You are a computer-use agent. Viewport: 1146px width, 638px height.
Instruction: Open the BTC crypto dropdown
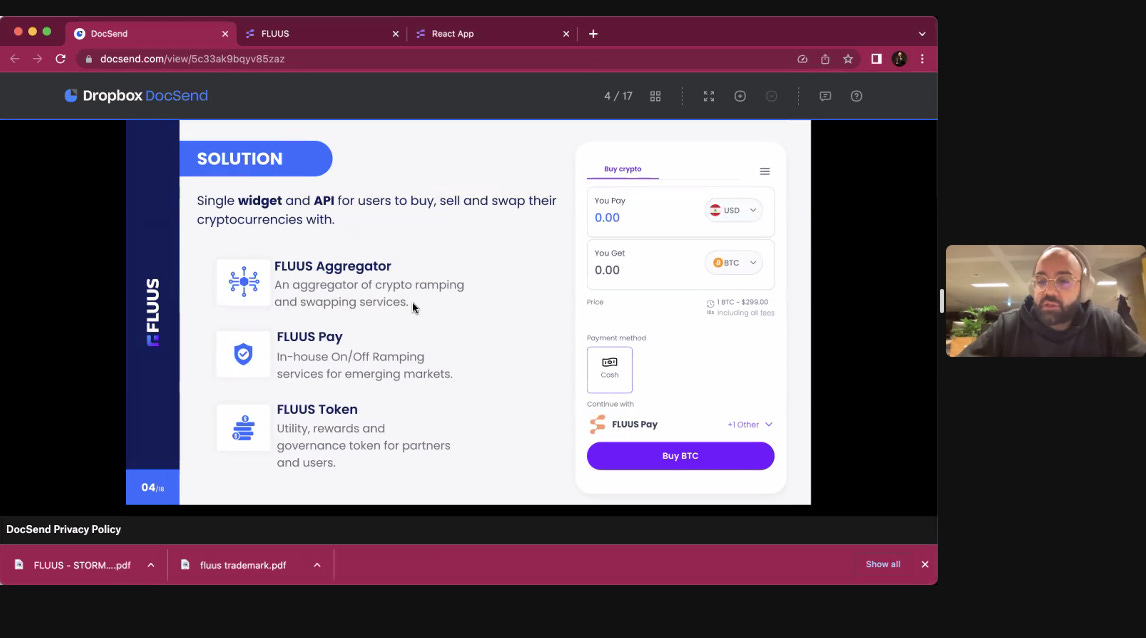pos(734,263)
